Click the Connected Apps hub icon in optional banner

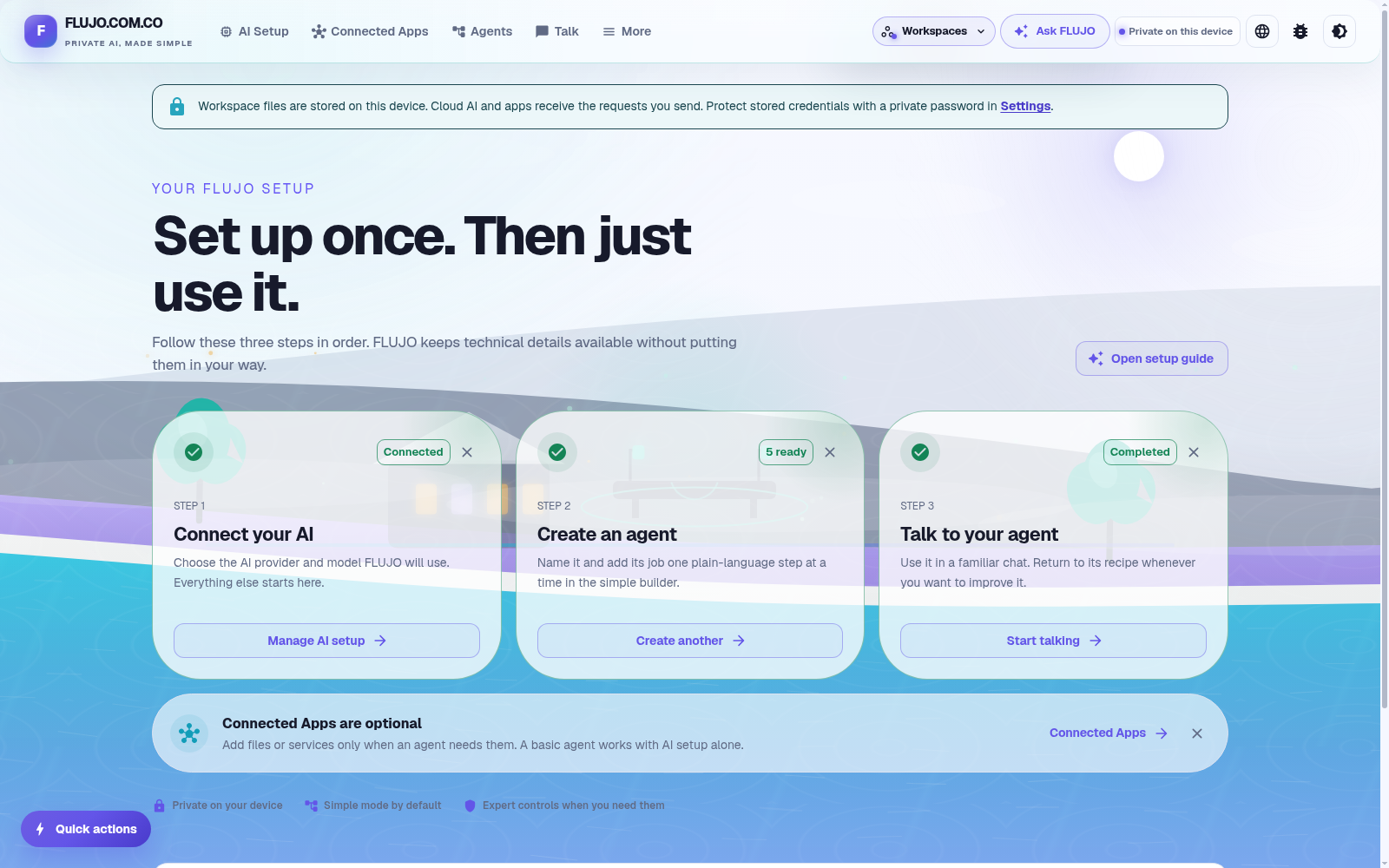pos(189,733)
